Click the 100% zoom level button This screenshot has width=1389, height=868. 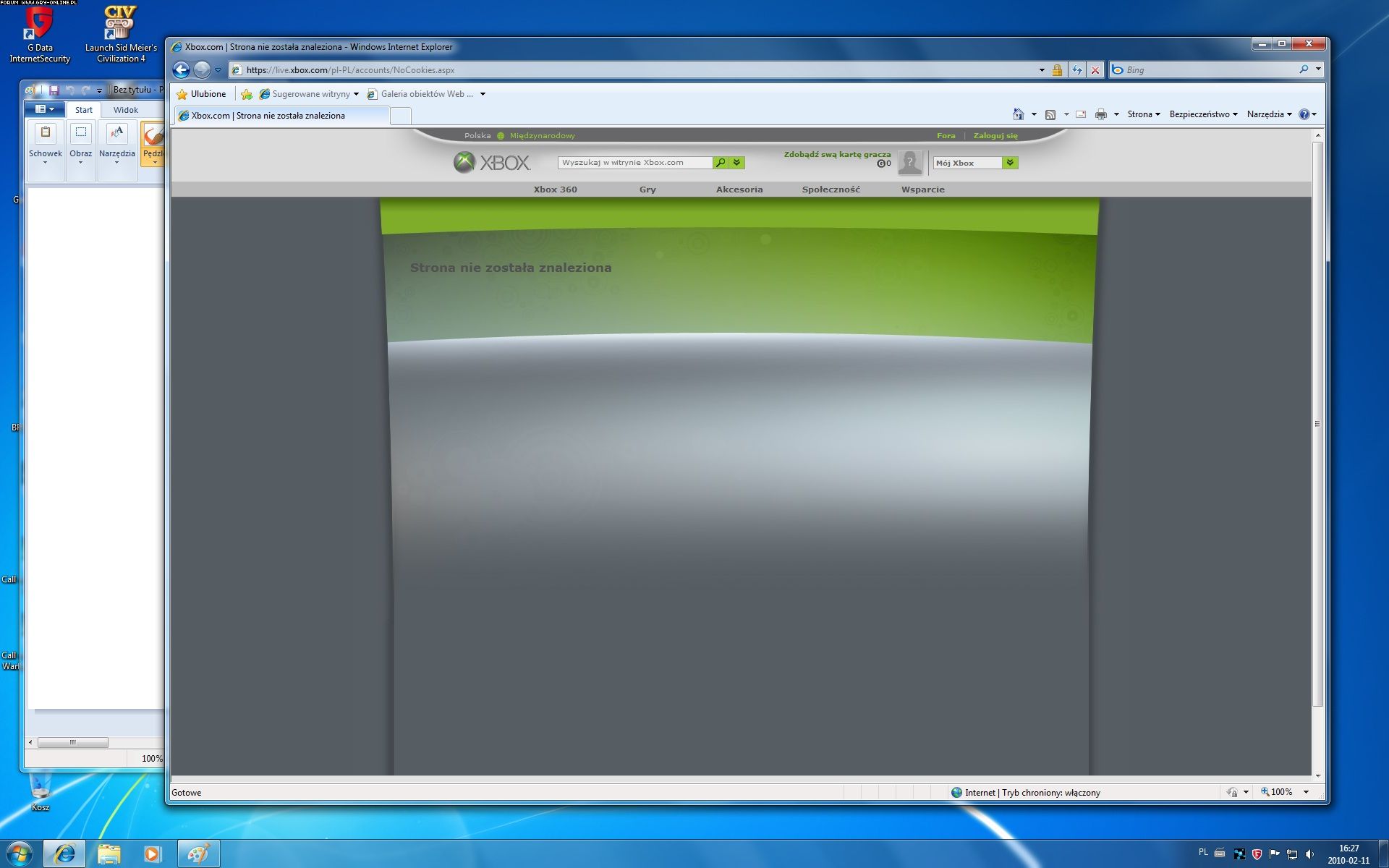(1277, 792)
